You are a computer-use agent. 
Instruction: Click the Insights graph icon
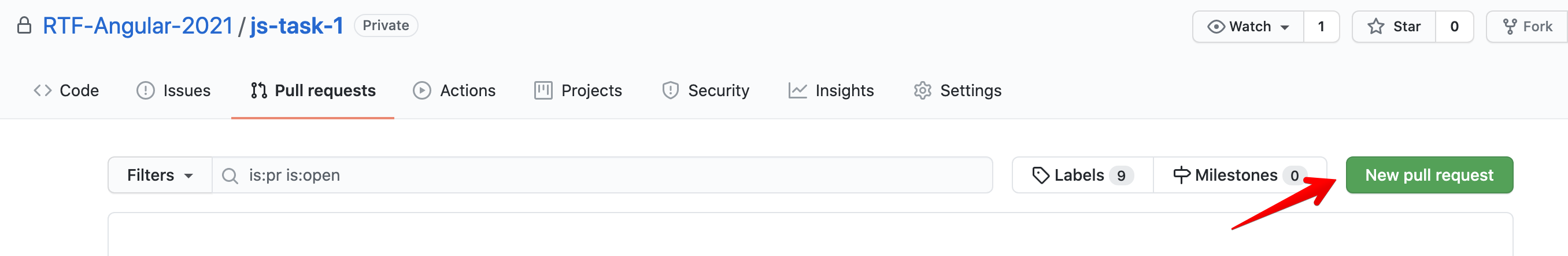(797, 91)
